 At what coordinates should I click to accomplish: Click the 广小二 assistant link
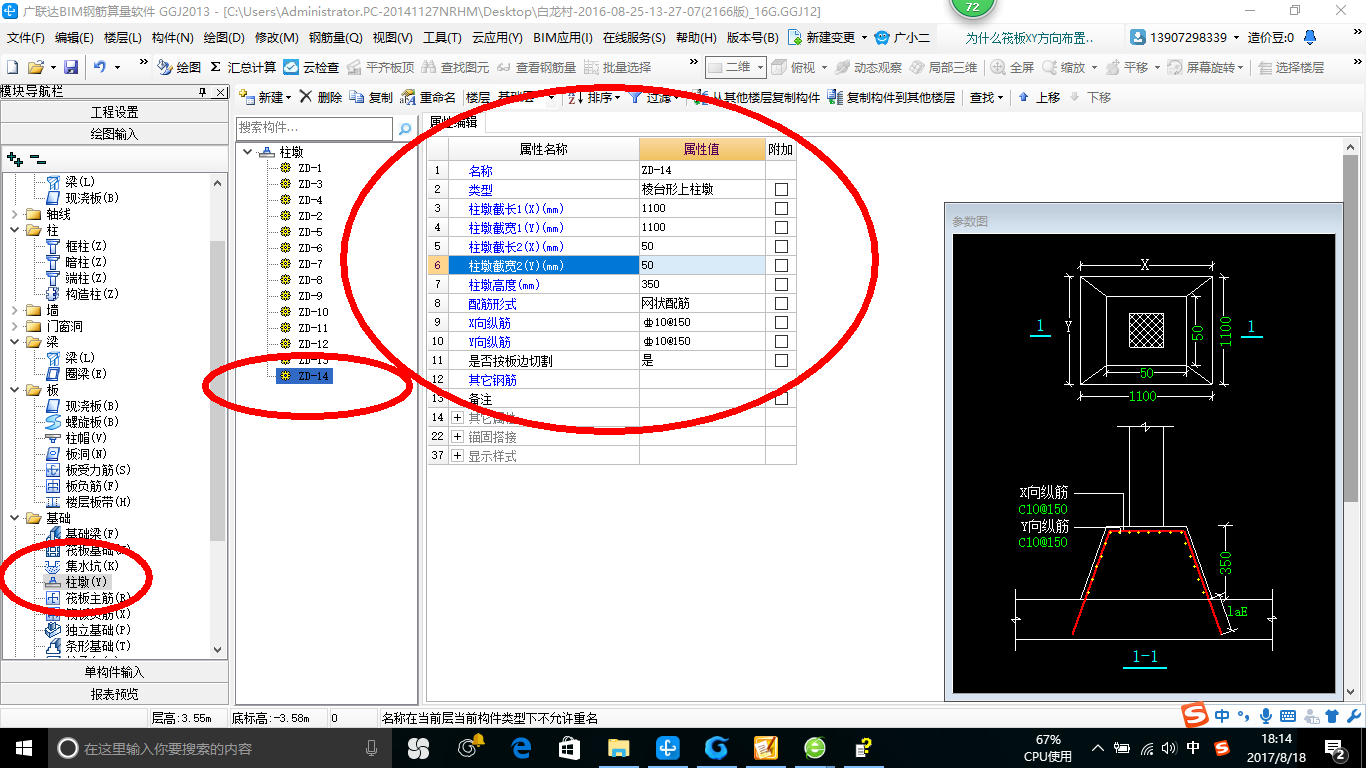[902, 38]
